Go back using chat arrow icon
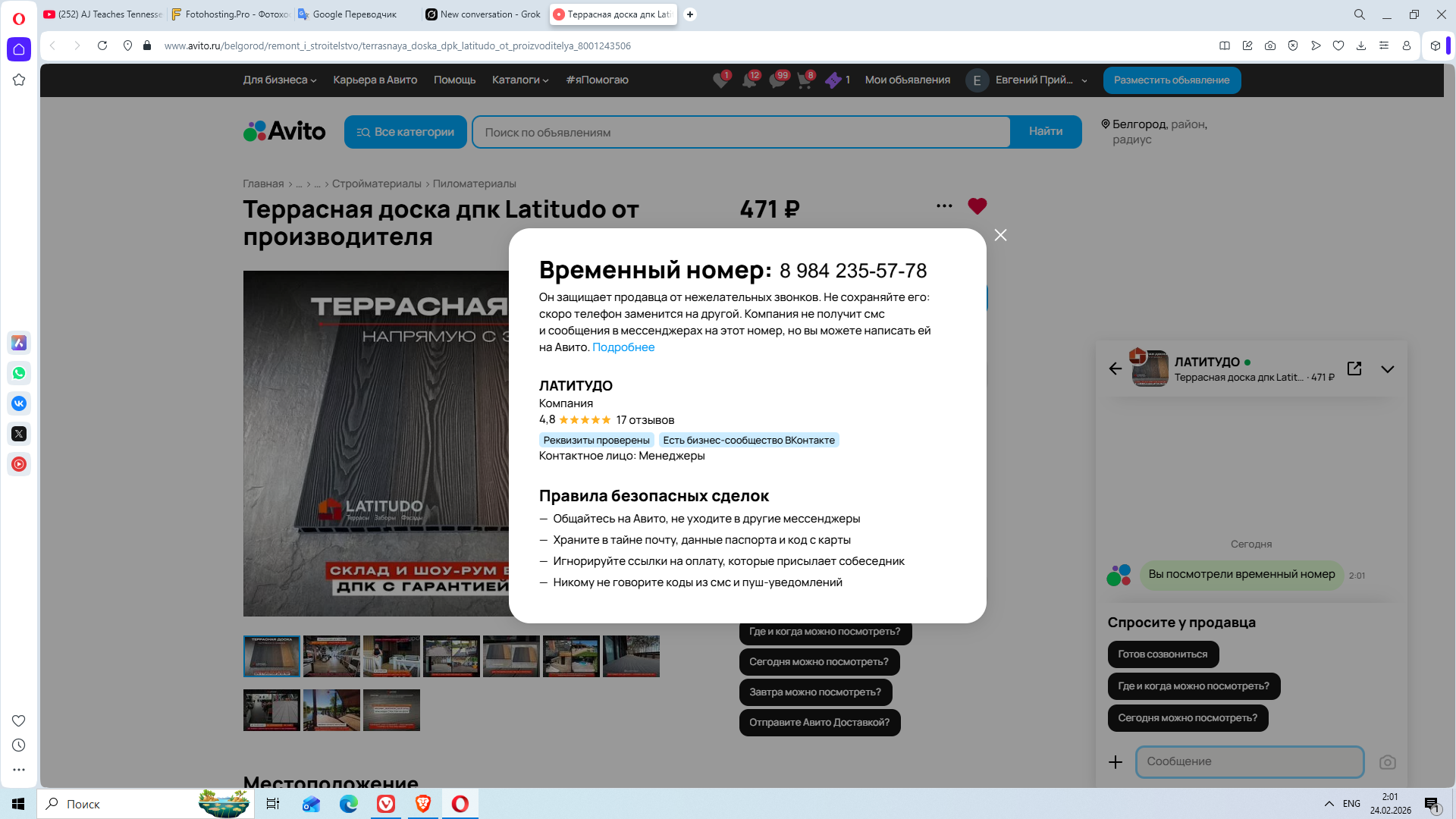The width and height of the screenshot is (1456, 819). tap(1115, 369)
